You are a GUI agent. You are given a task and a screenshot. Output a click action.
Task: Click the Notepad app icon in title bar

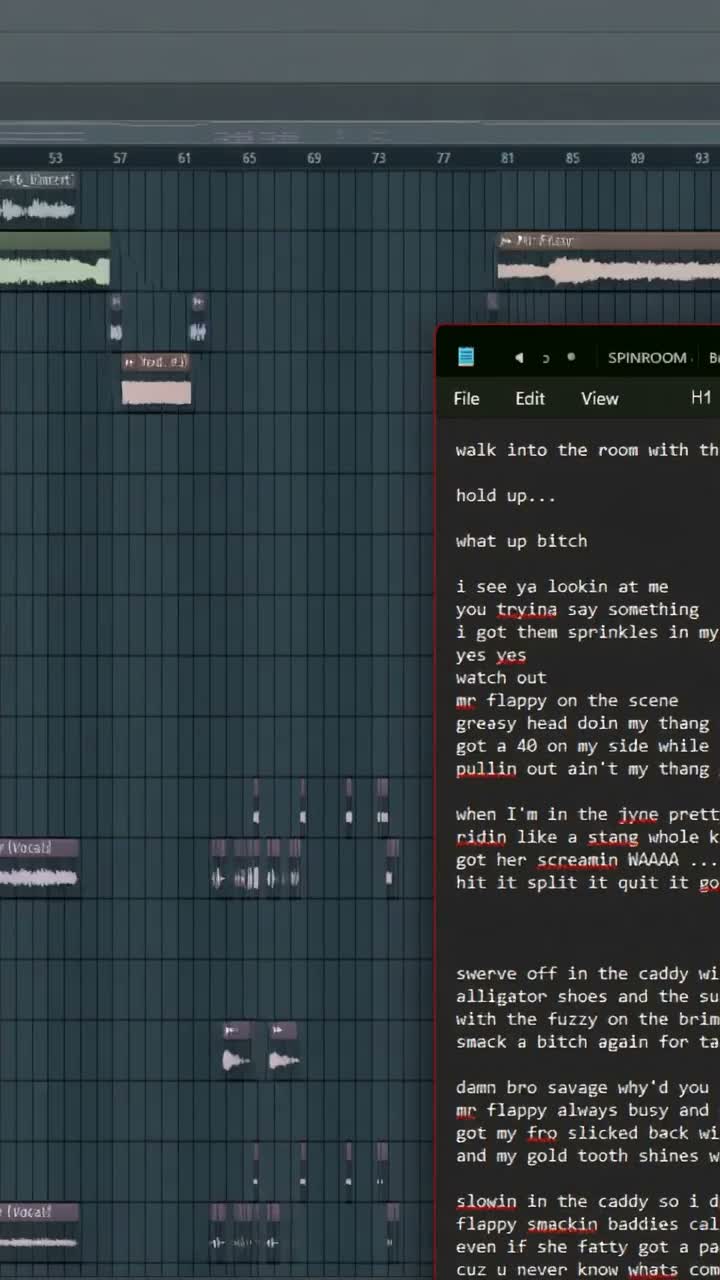pos(466,357)
